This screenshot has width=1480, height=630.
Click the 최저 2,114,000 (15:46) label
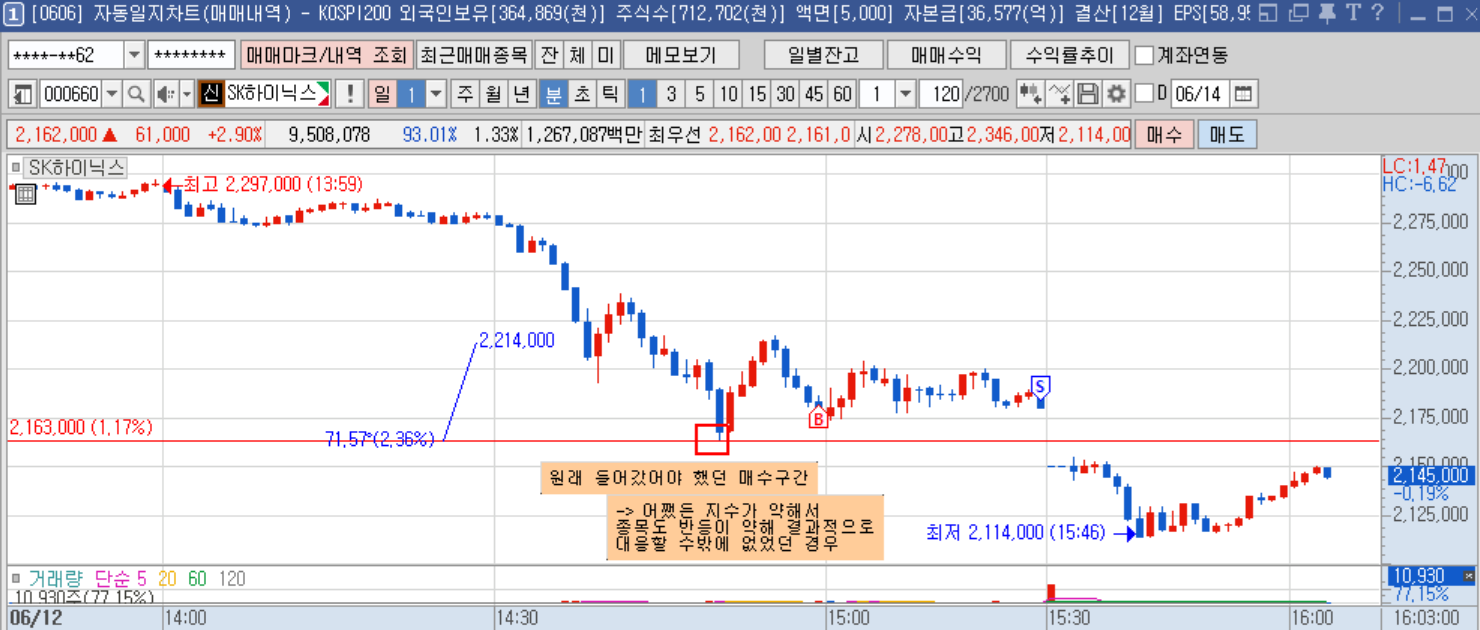click(1016, 533)
